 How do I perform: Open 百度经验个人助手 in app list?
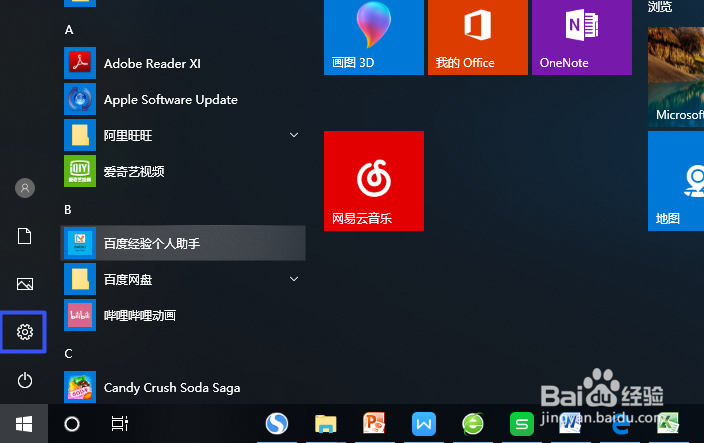click(183, 243)
